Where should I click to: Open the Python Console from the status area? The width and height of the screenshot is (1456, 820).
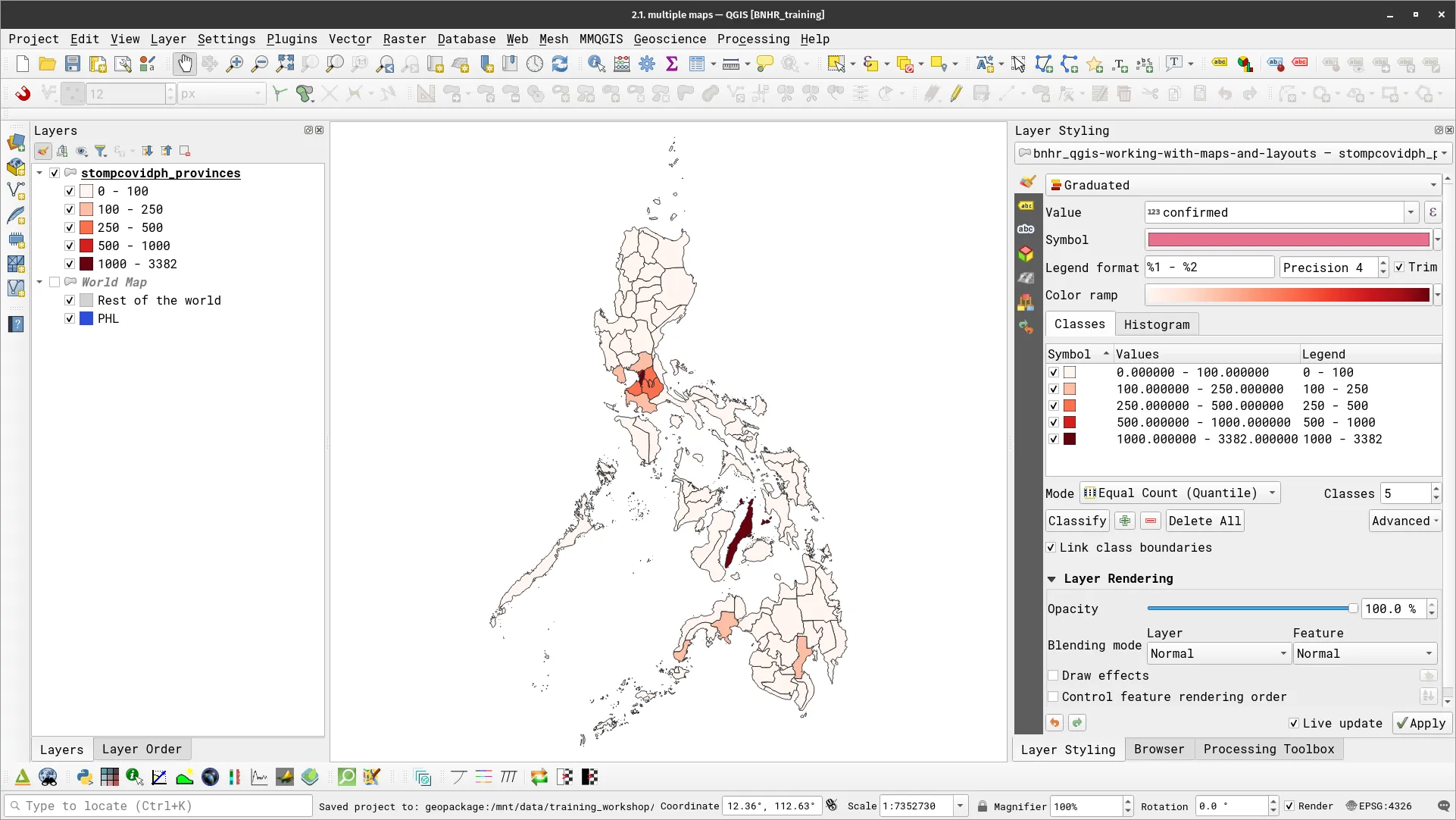point(83,777)
